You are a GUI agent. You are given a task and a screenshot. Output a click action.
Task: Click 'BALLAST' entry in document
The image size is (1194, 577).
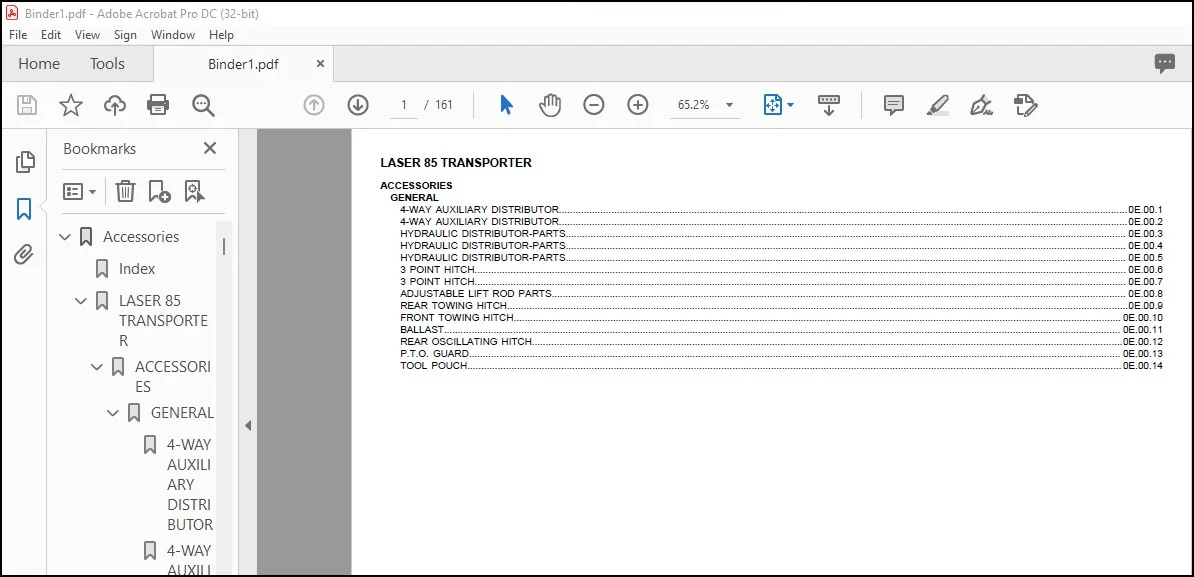tap(781, 330)
